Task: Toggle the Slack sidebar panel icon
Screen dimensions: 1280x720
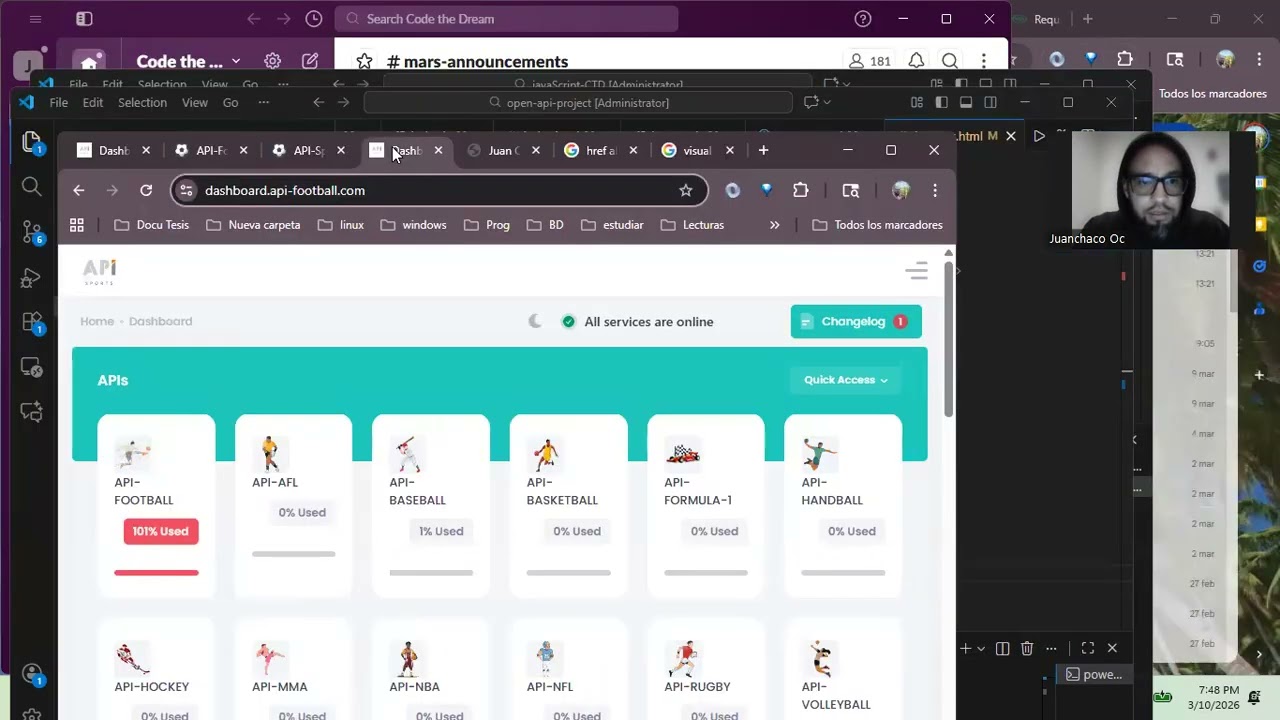Action: point(84,18)
